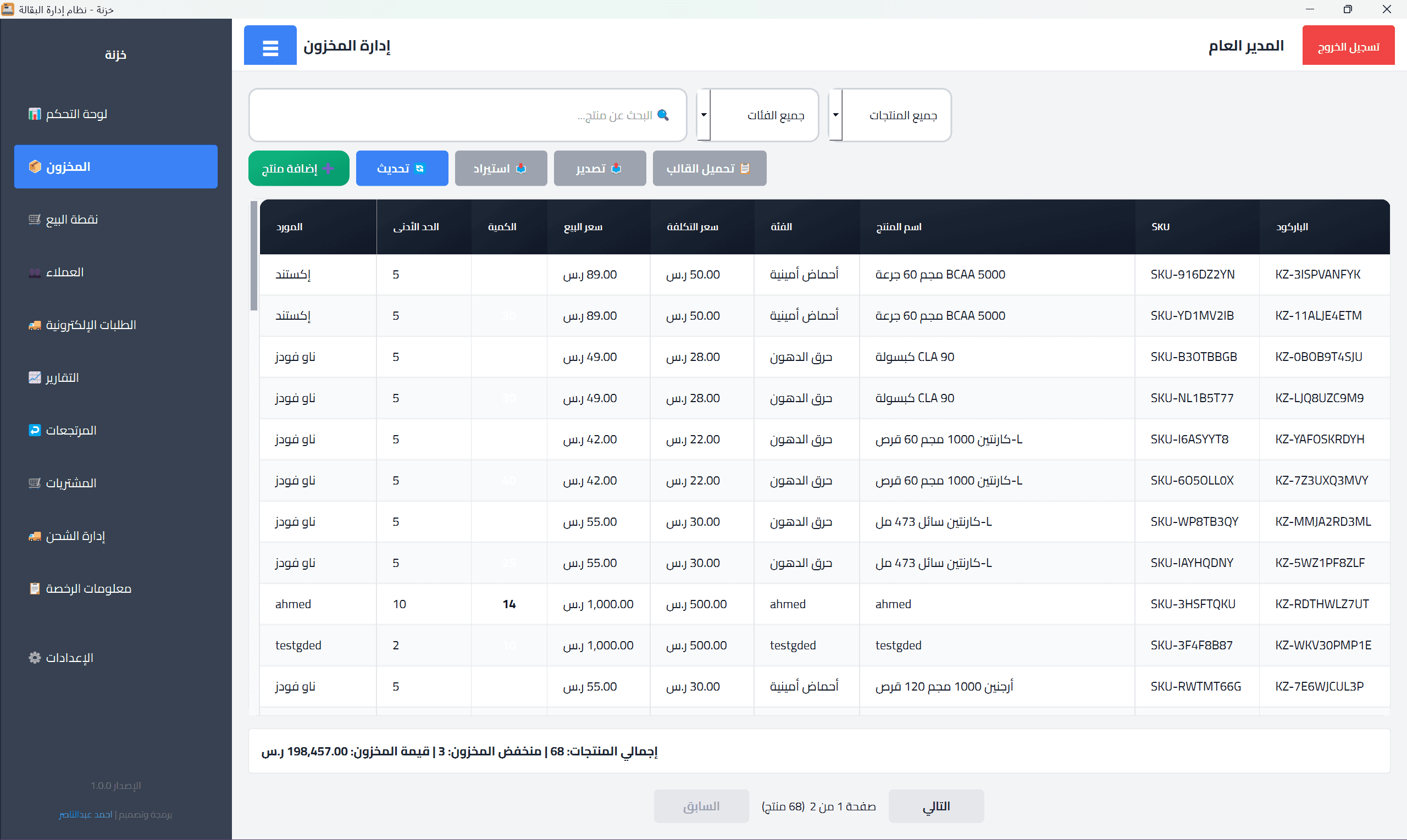Viewport: 1407px width, 840px height.
Task: Click the red logout button
Action: [x=1348, y=46]
